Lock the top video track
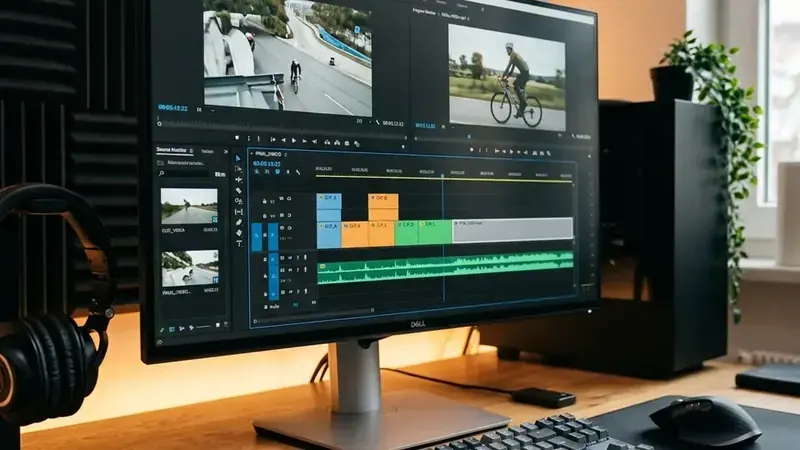Image resolution: width=800 pixels, height=450 pixels. point(264,202)
